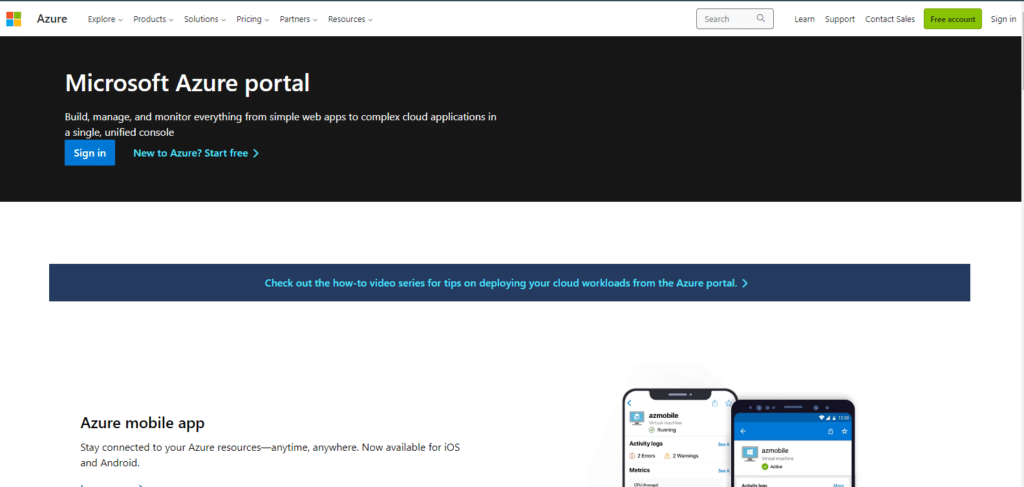Click the green Free account button
The height and width of the screenshot is (487, 1024).
(952, 19)
